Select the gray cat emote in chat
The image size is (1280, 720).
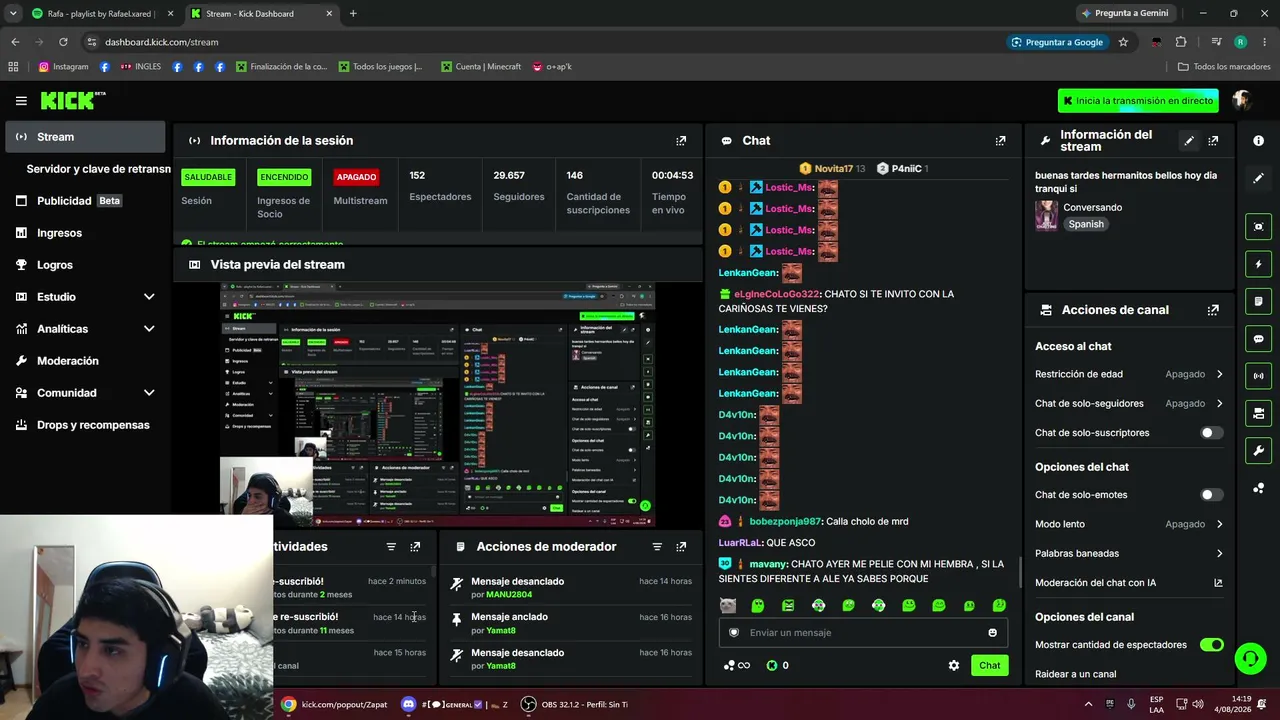[728, 605]
